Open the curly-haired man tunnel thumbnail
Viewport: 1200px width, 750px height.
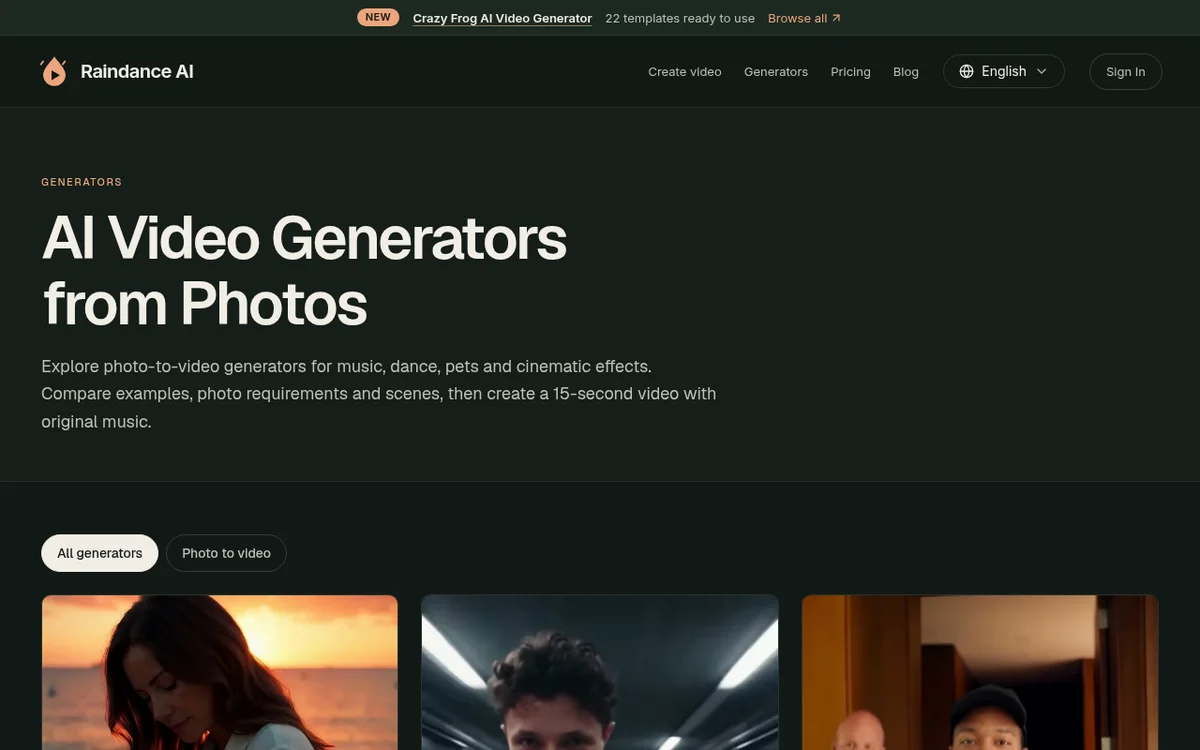(600, 672)
